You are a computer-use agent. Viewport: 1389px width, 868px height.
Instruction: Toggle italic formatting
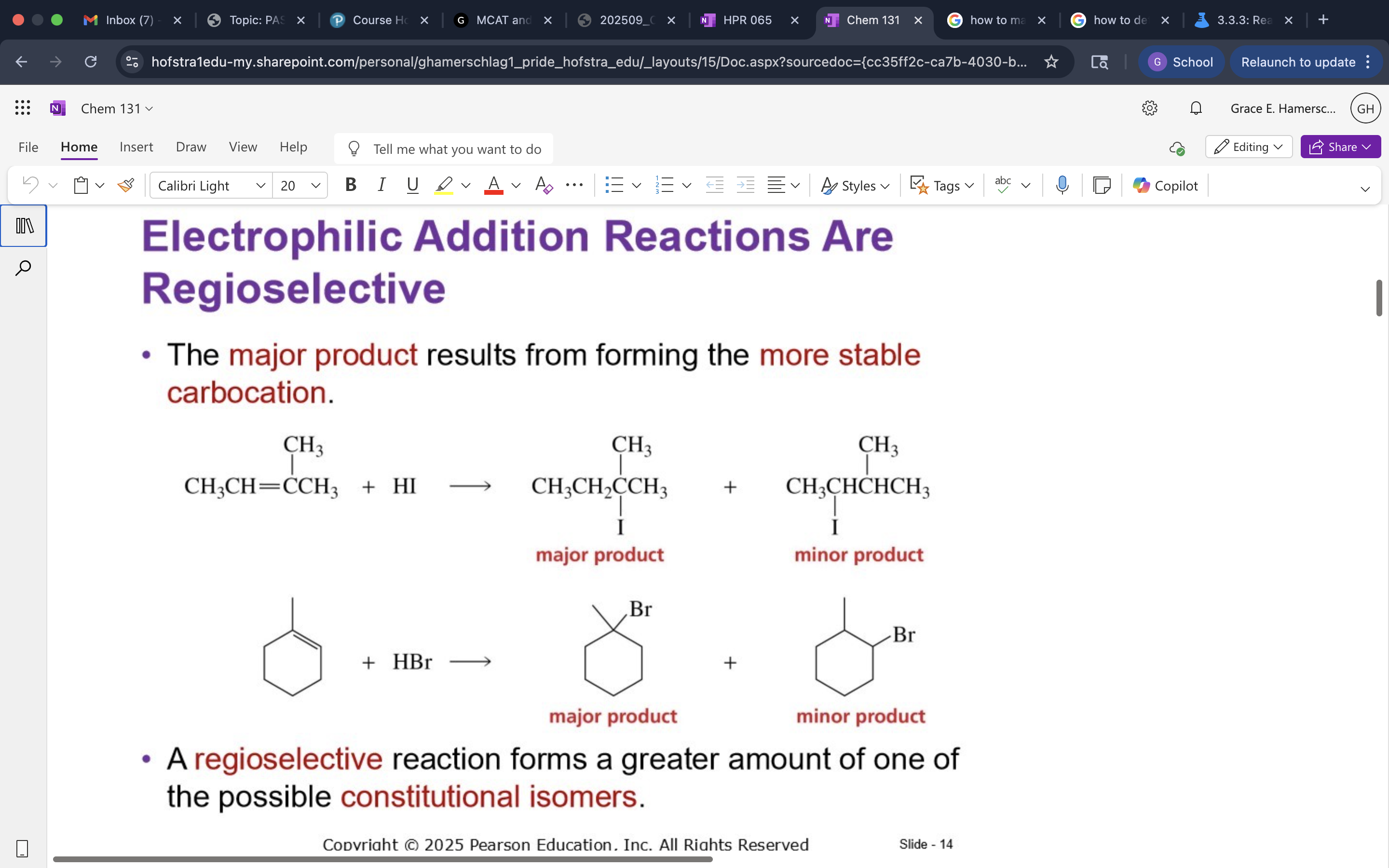pyautogui.click(x=381, y=184)
